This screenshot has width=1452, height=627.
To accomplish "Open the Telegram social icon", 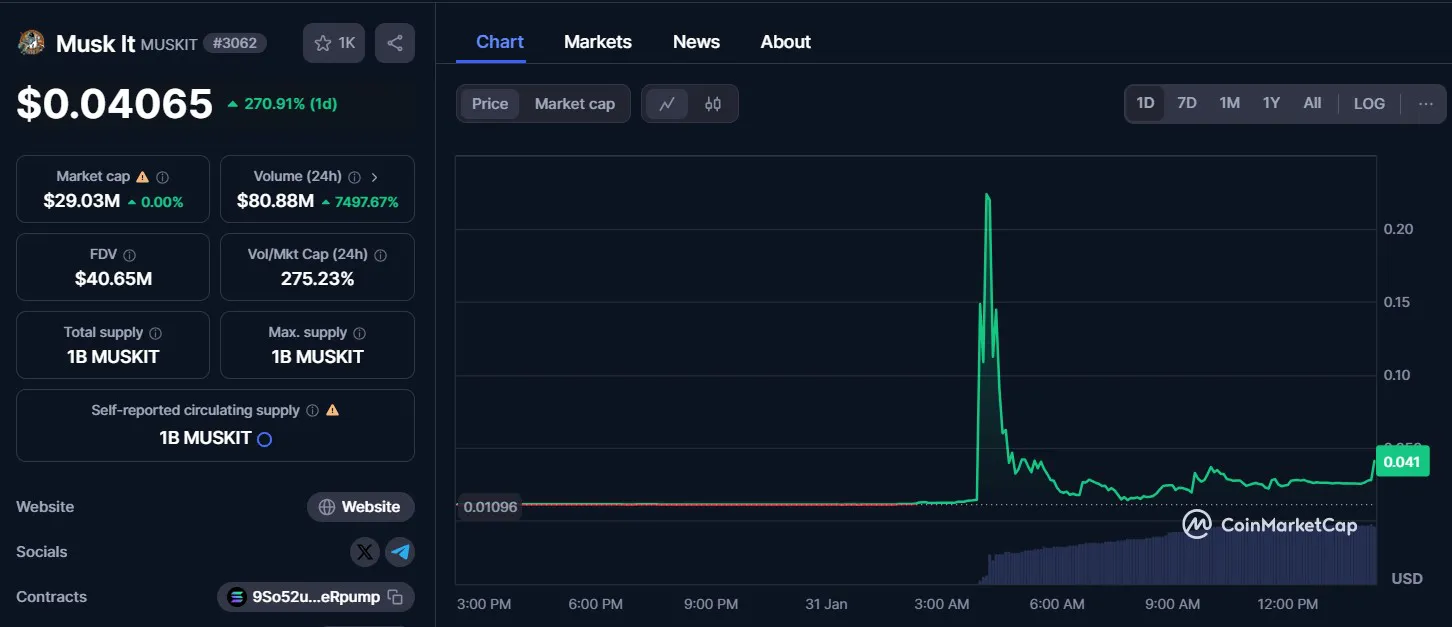I will [400, 552].
